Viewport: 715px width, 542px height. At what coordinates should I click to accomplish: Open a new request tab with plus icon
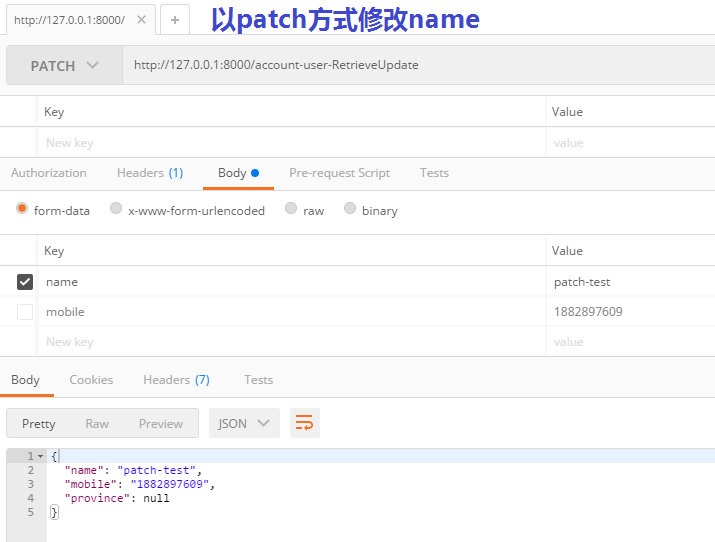(x=175, y=20)
